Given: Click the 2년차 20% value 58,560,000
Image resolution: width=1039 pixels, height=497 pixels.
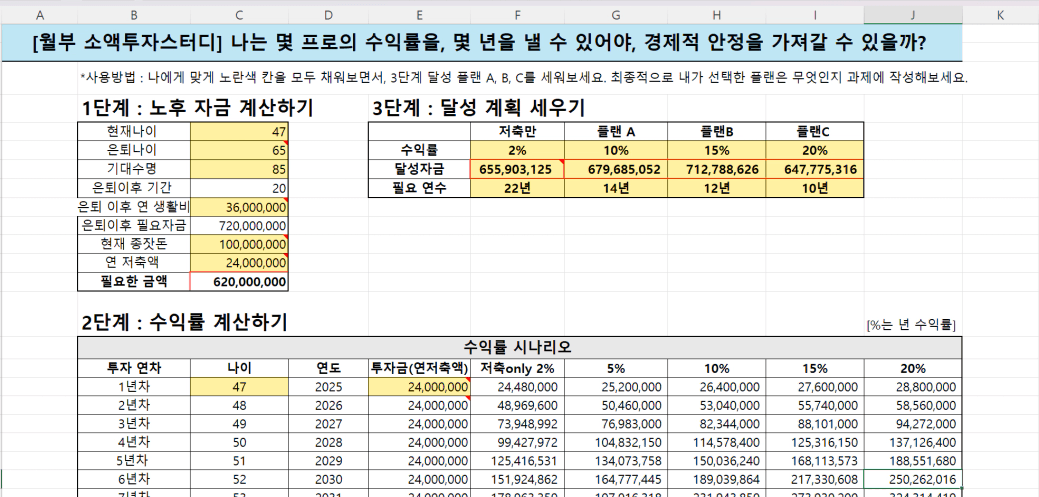Looking at the screenshot, I should coord(913,406).
